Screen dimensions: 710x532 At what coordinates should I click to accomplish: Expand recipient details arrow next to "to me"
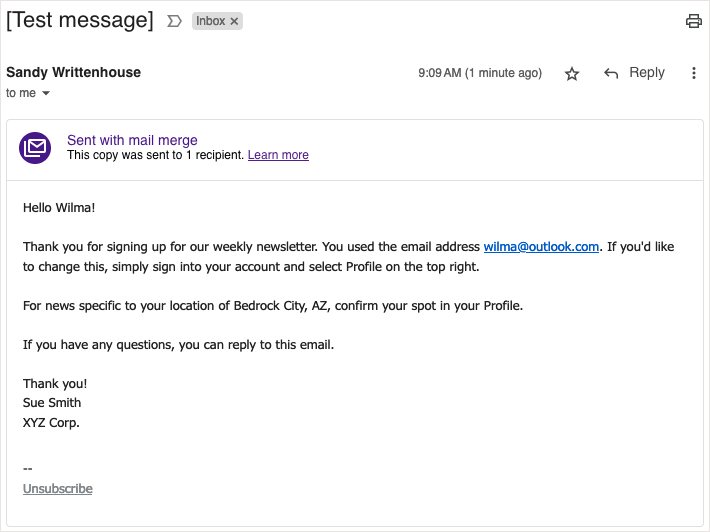(45, 94)
